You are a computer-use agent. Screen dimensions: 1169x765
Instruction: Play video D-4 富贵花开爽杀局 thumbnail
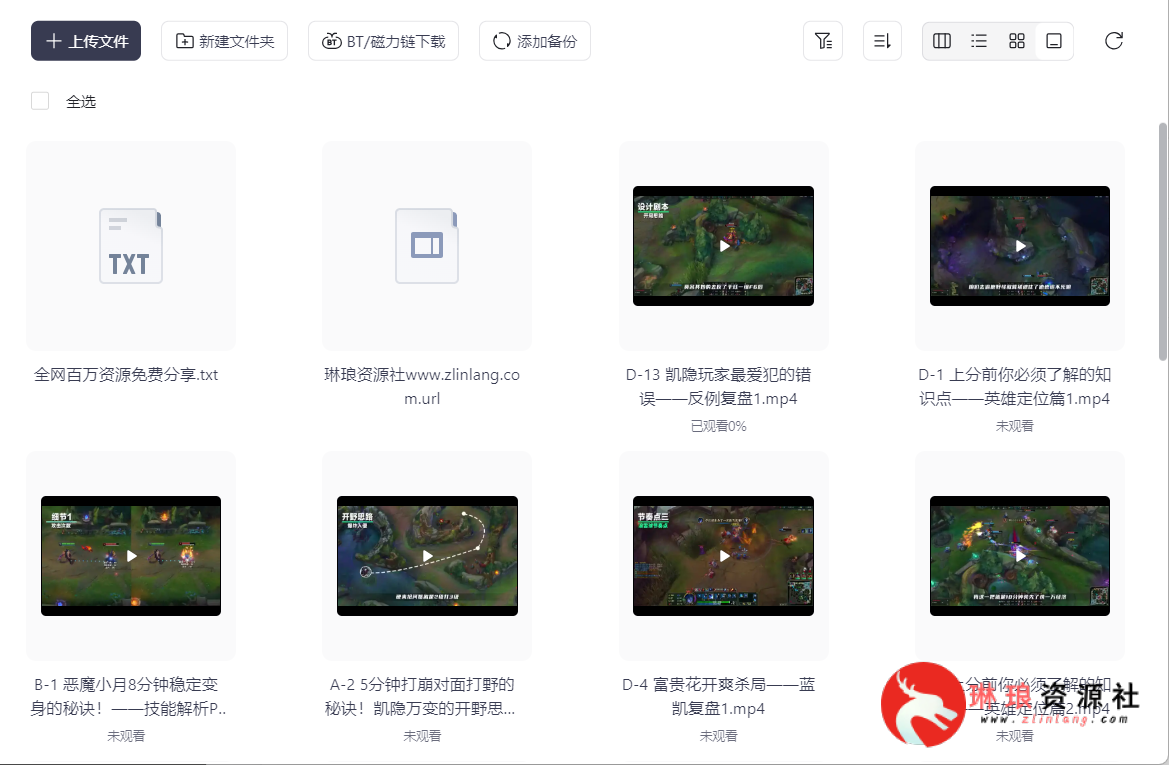tap(723, 556)
